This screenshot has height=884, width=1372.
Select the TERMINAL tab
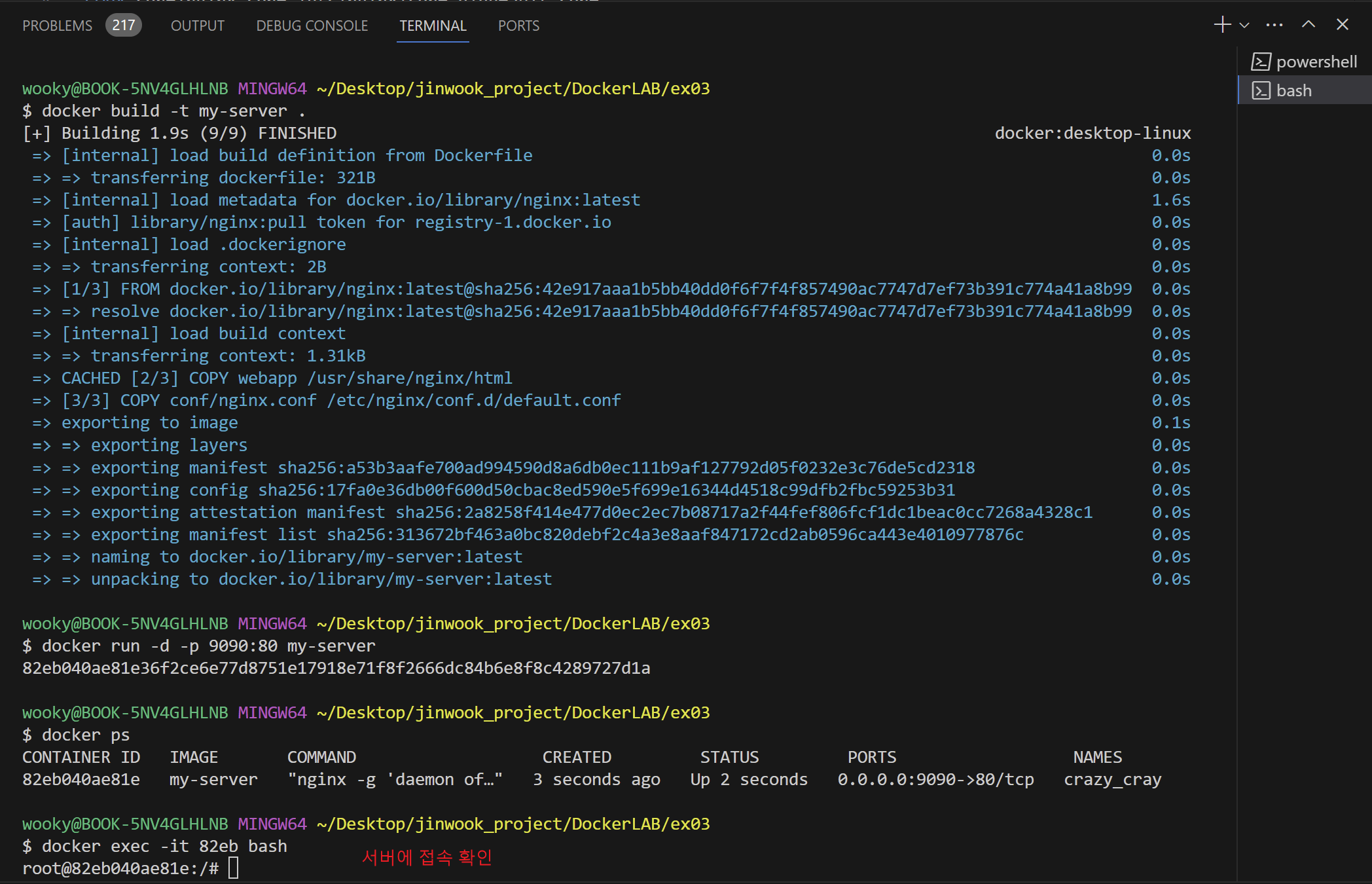433,26
